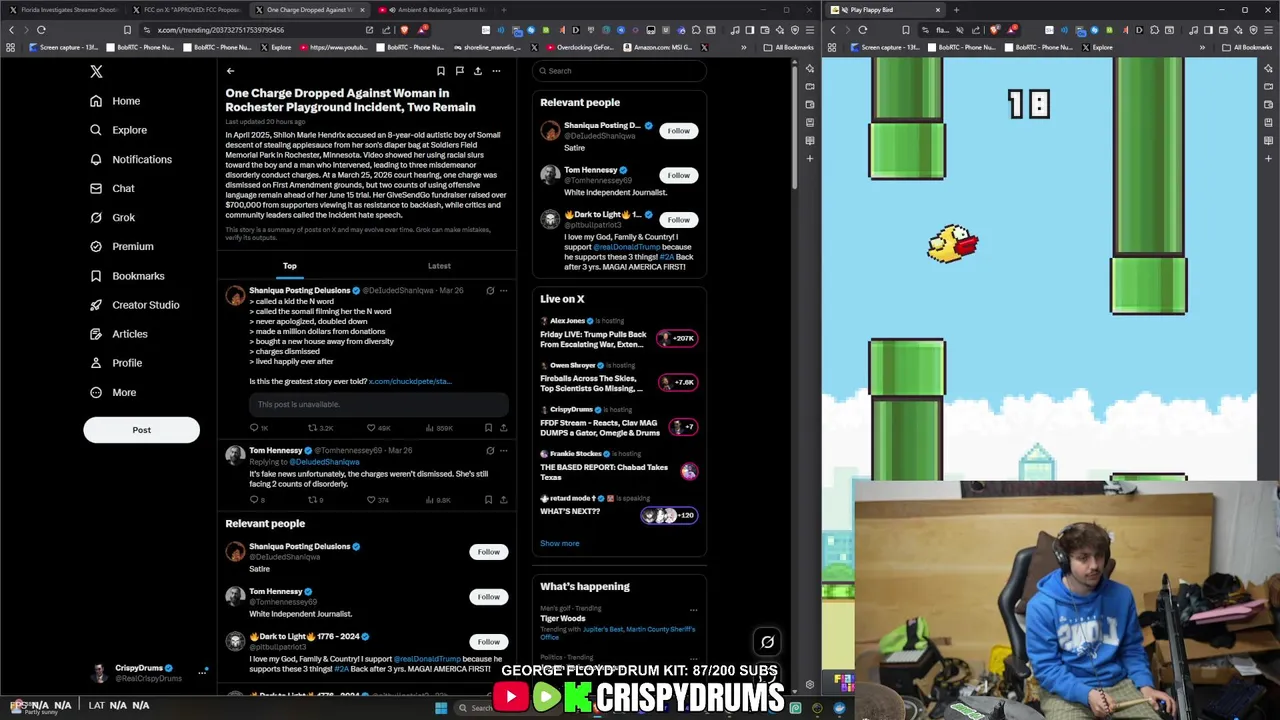Open a new tab in left browser
This screenshot has height=720, width=1280.
pos(504,10)
